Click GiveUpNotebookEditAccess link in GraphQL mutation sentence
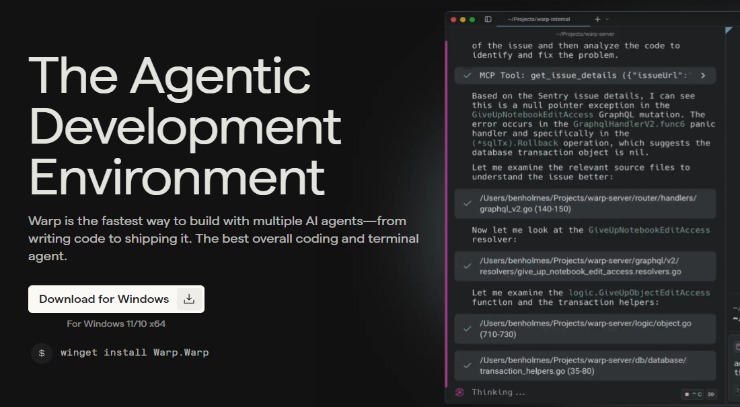The image size is (740, 407). click(533, 115)
